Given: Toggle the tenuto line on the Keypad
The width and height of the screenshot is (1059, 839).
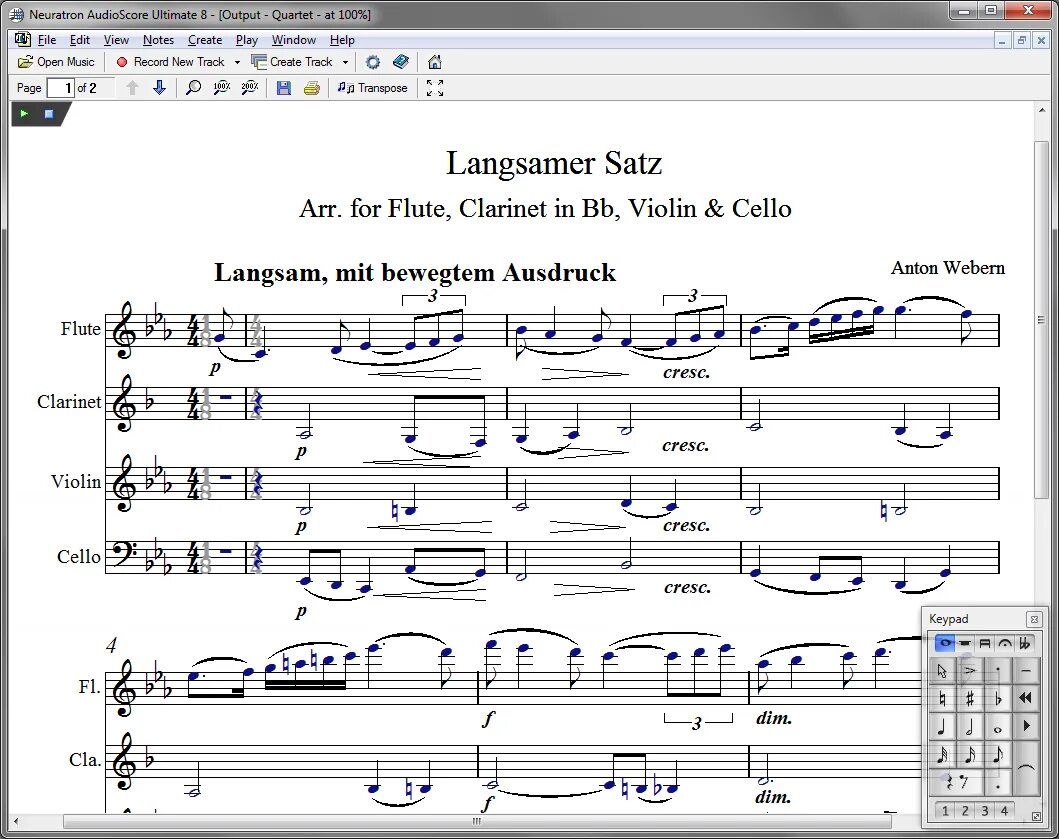Looking at the screenshot, I should [x=1025, y=671].
